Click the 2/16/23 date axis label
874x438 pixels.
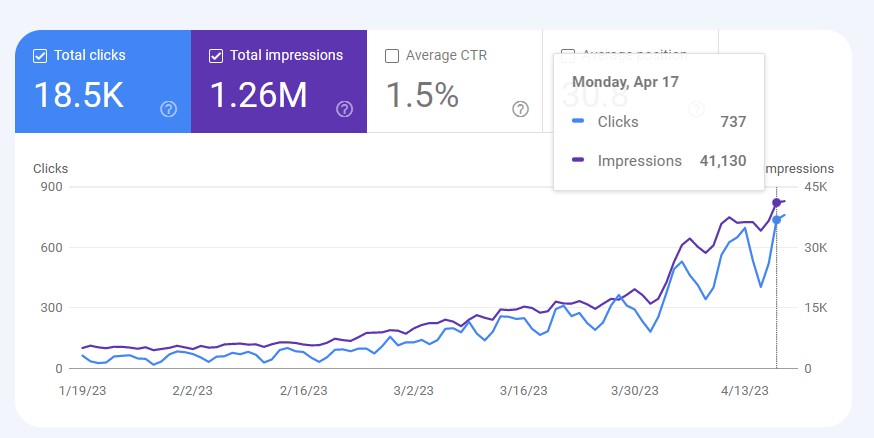(303, 391)
